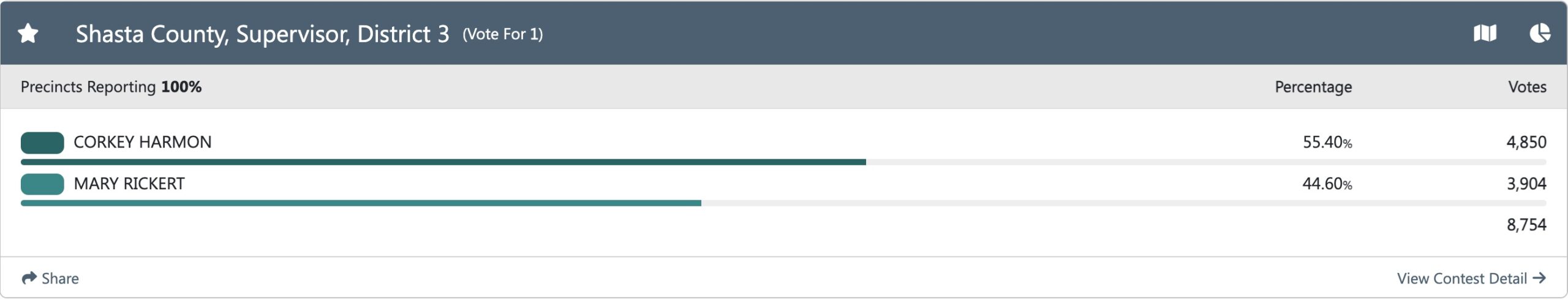Click Mary Rickert's teal color swatch
Image resolution: width=1568 pixels, height=300 pixels.
tap(42, 184)
